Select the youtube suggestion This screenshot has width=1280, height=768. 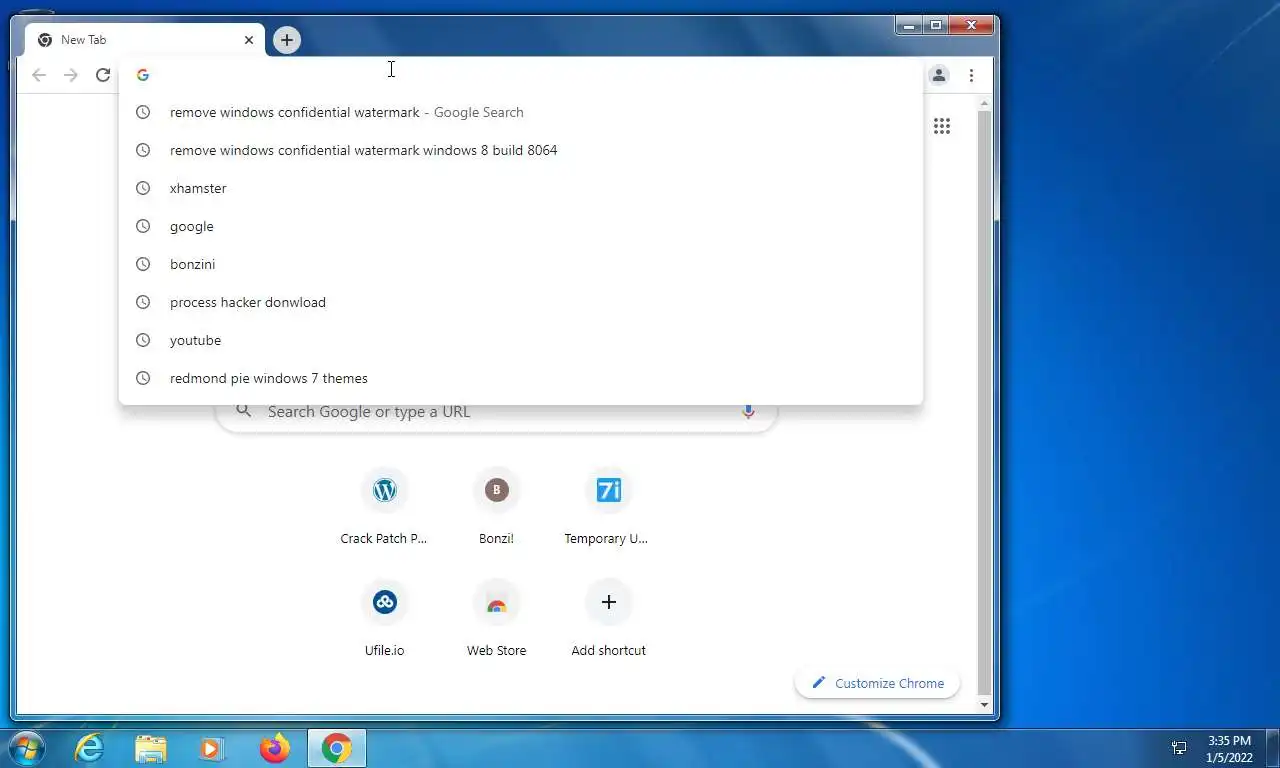coord(521,340)
